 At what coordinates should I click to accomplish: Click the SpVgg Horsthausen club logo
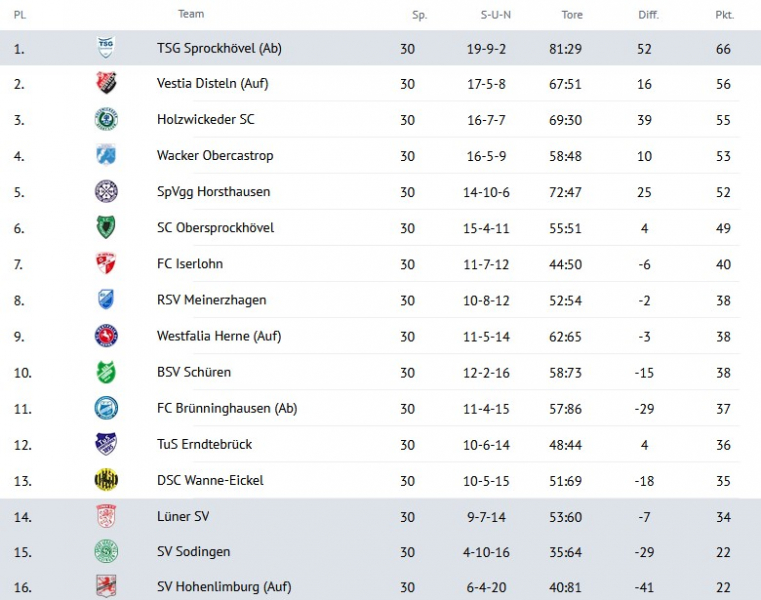tap(106, 192)
